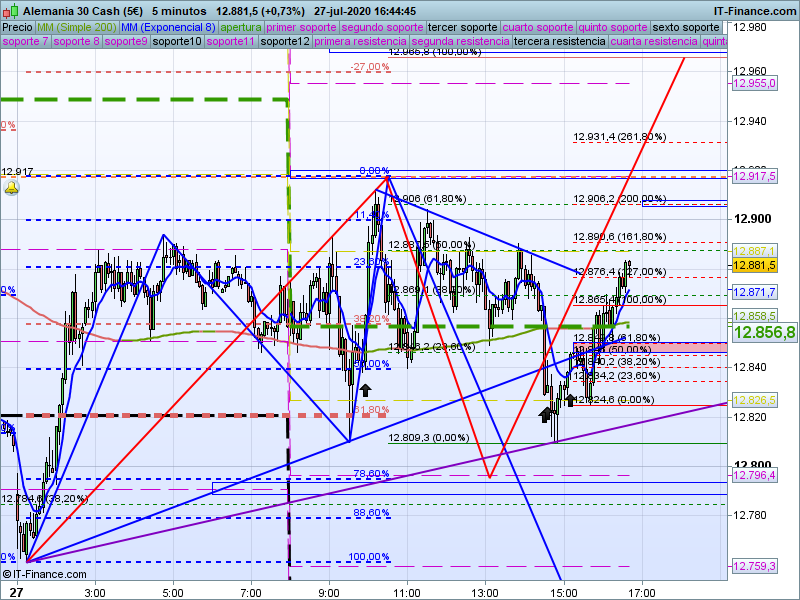Click the Alemania 30 Cash (5€) title
Viewport: 800px width, 600px height.
point(83,11)
